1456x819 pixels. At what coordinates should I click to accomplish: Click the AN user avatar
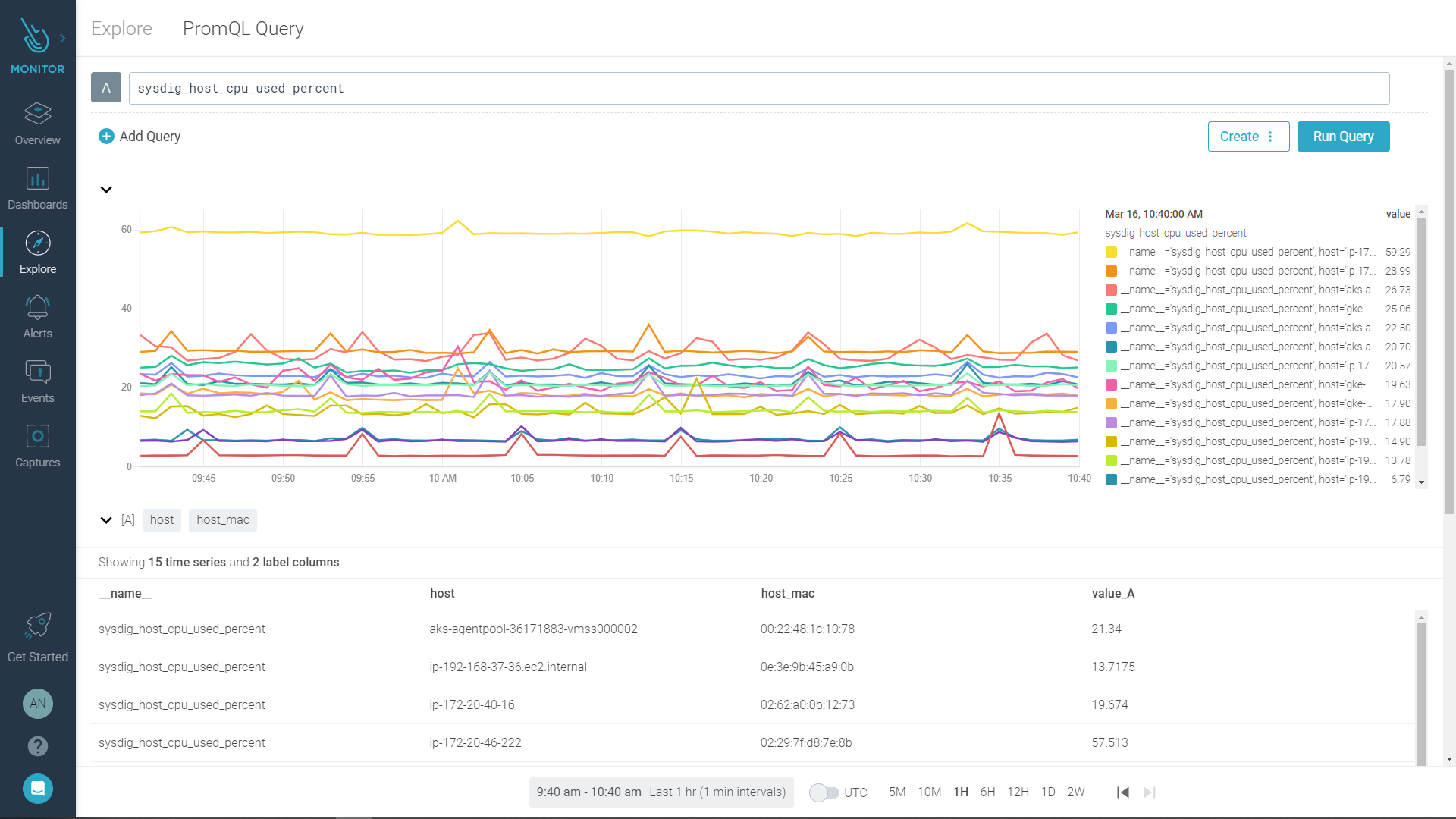click(x=37, y=704)
